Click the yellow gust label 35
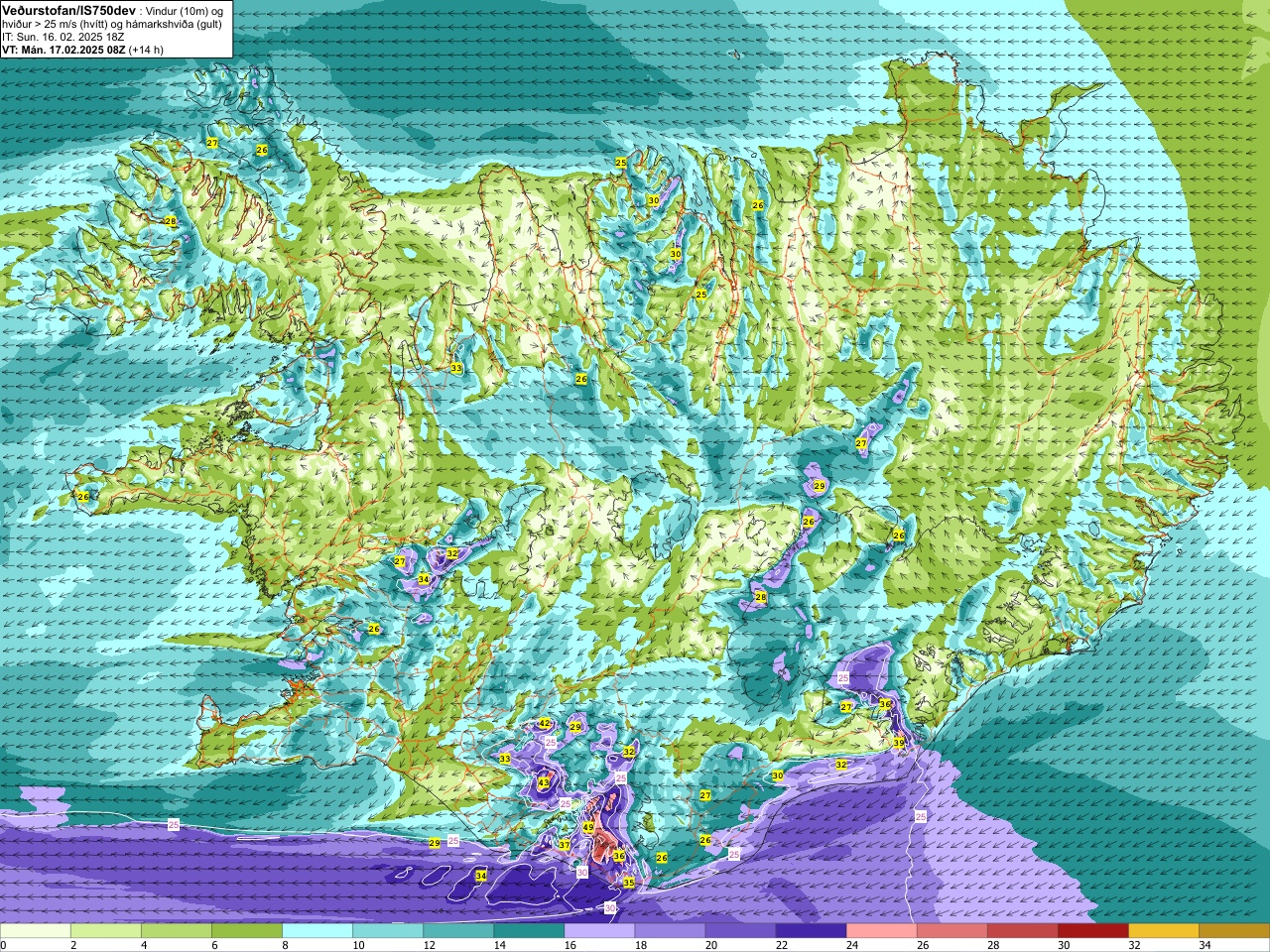Image resolution: width=1270 pixels, height=952 pixels. coord(628,882)
